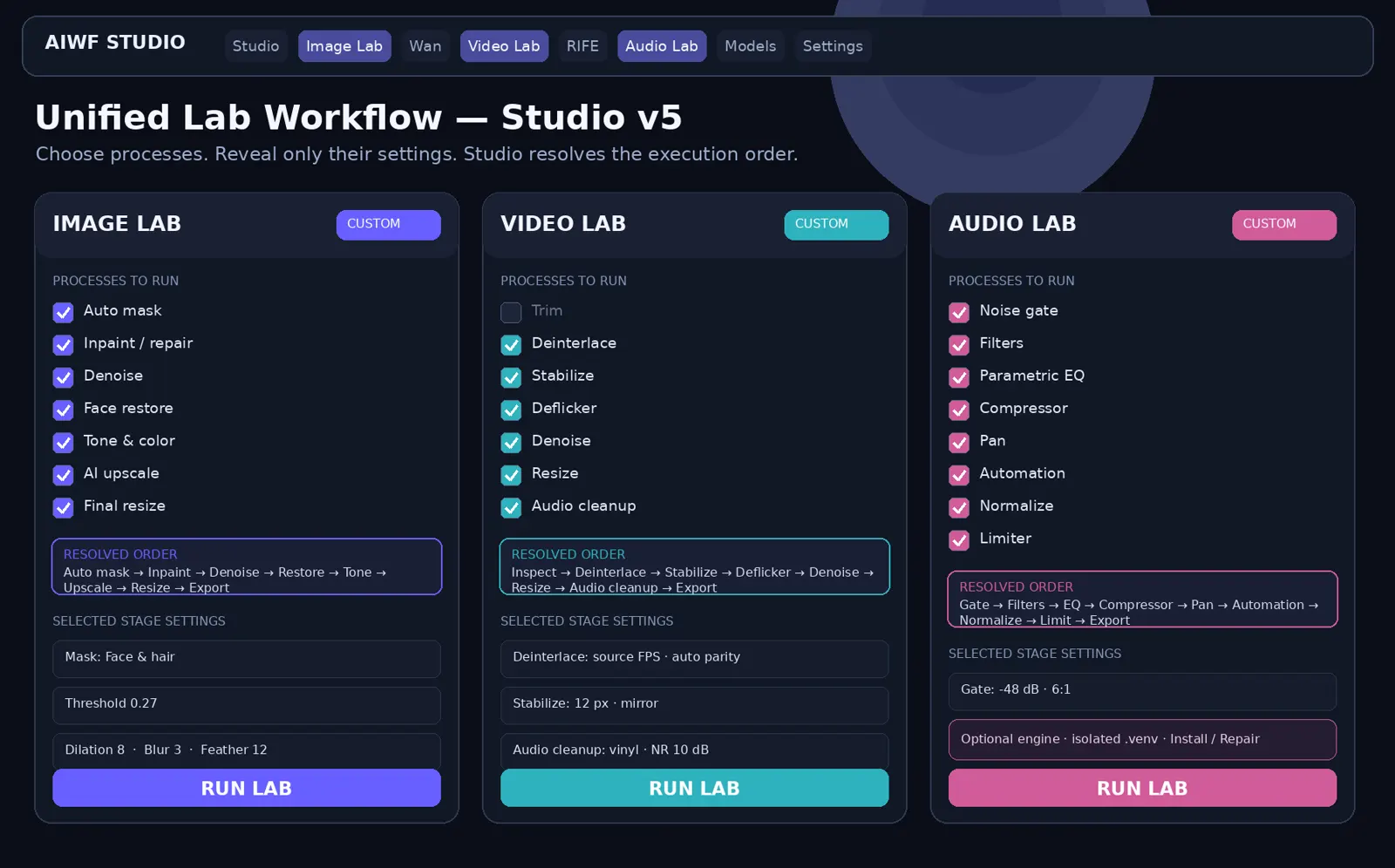Image resolution: width=1395 pixels, height=868 pixels.
Task: Switch to Video Lab tab
Action: point(504,46)
